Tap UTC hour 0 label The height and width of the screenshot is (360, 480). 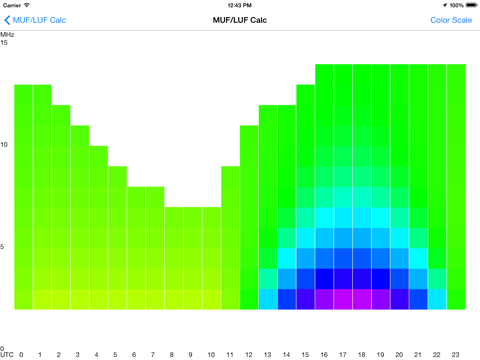coord(21,354)
